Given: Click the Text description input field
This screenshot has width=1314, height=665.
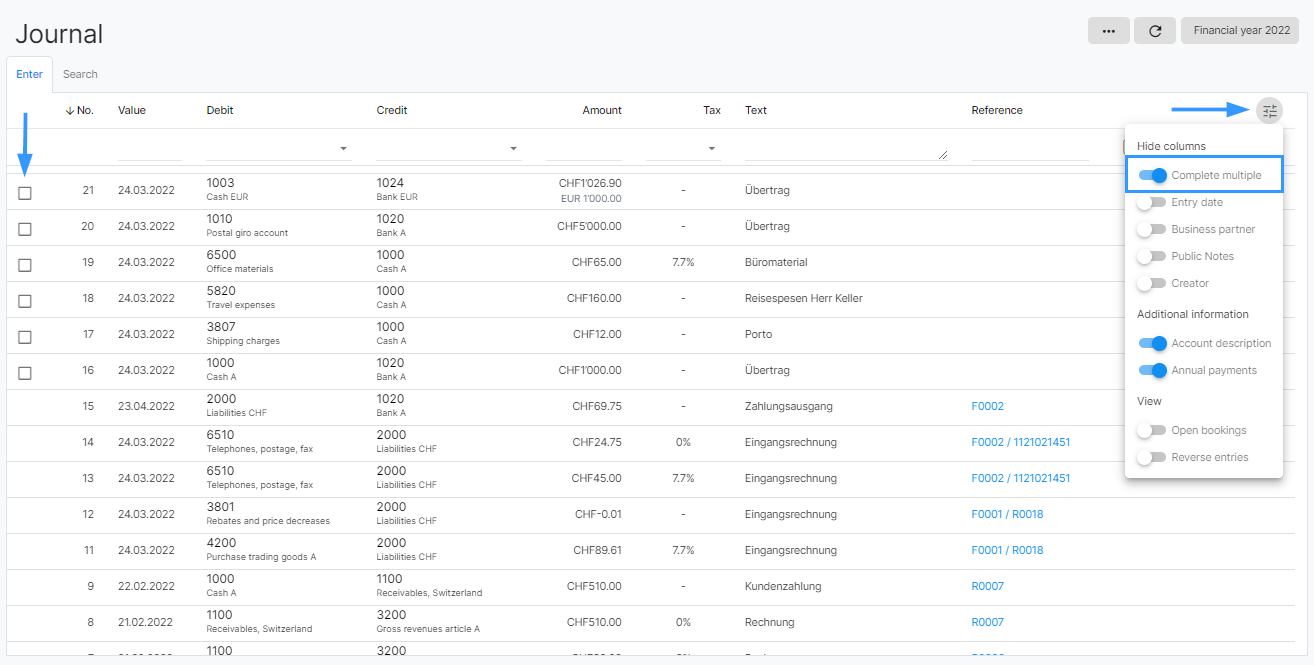Looking at the screenshot, I should pyautogui.click(x=846, y=148).
